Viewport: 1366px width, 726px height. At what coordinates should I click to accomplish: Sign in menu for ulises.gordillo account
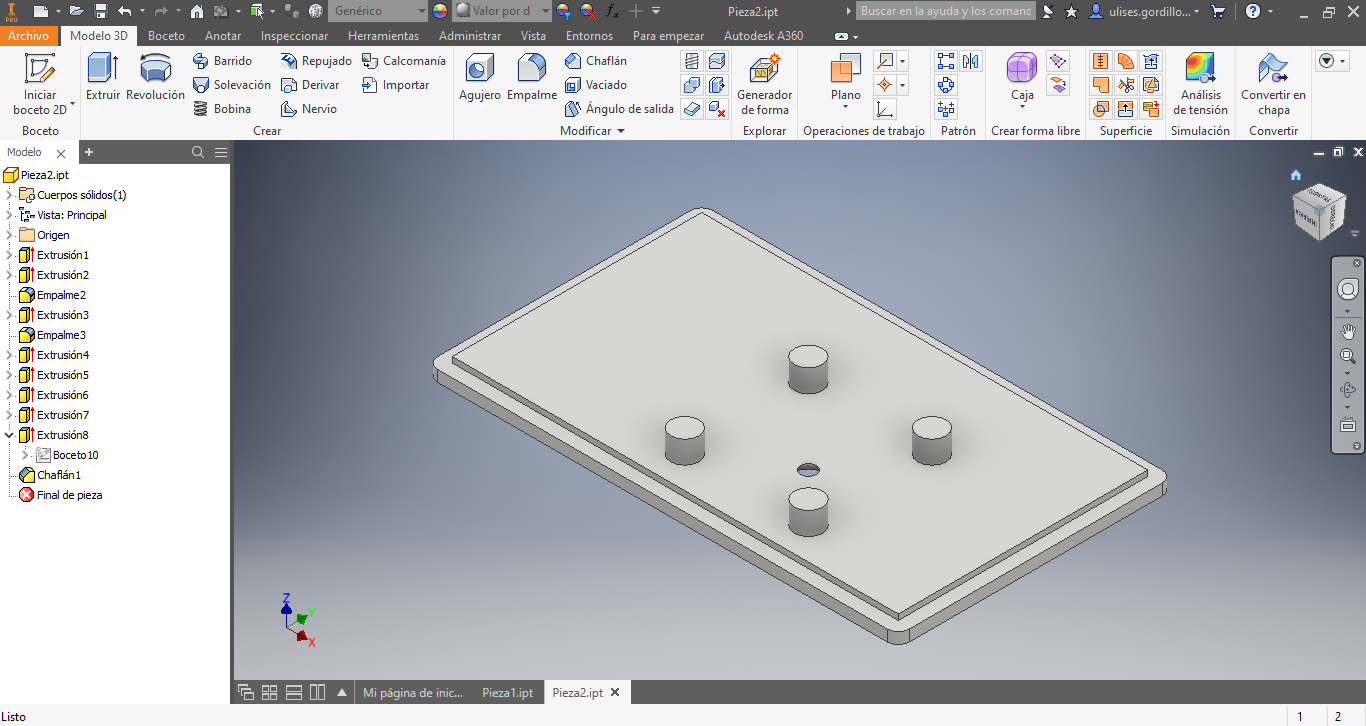[1143, 11]
